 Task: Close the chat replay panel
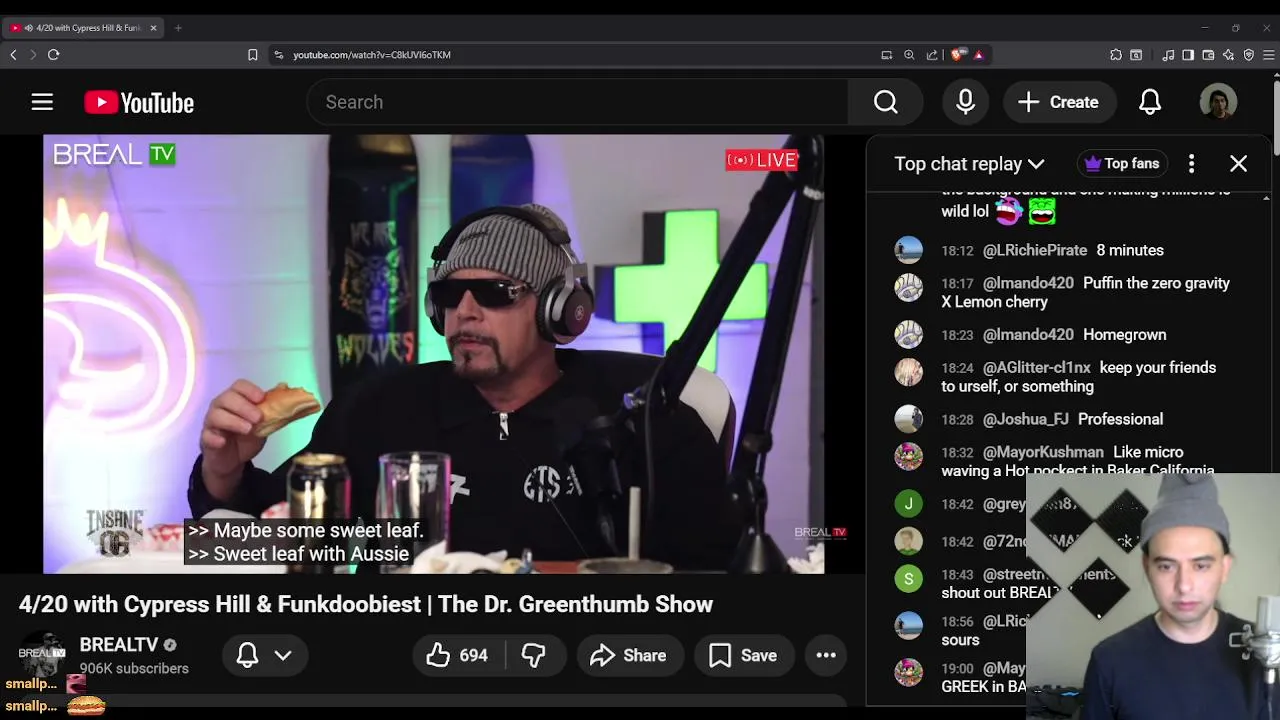point(1238,163)
